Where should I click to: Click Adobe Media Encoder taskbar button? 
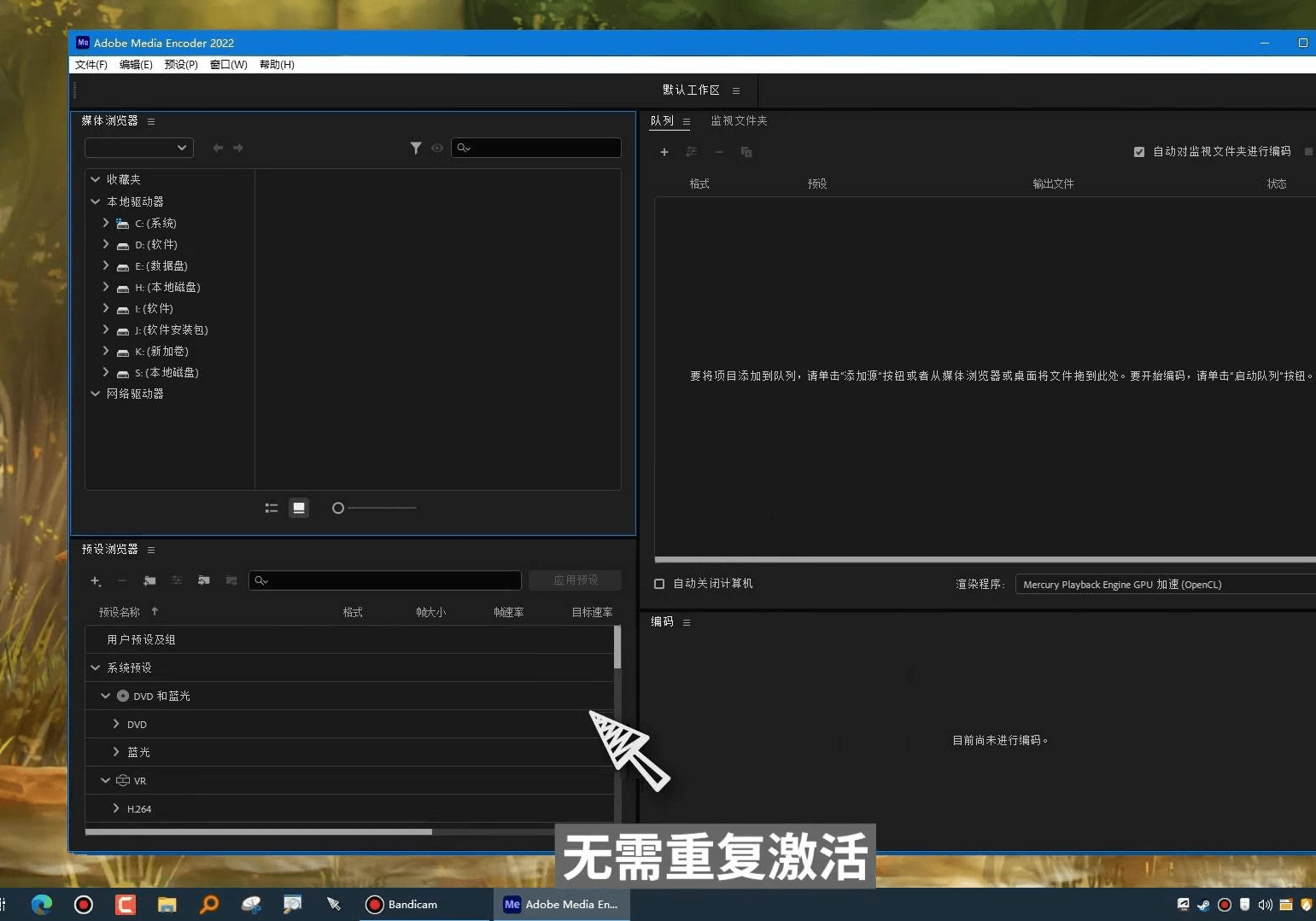(x=562, y=904)
